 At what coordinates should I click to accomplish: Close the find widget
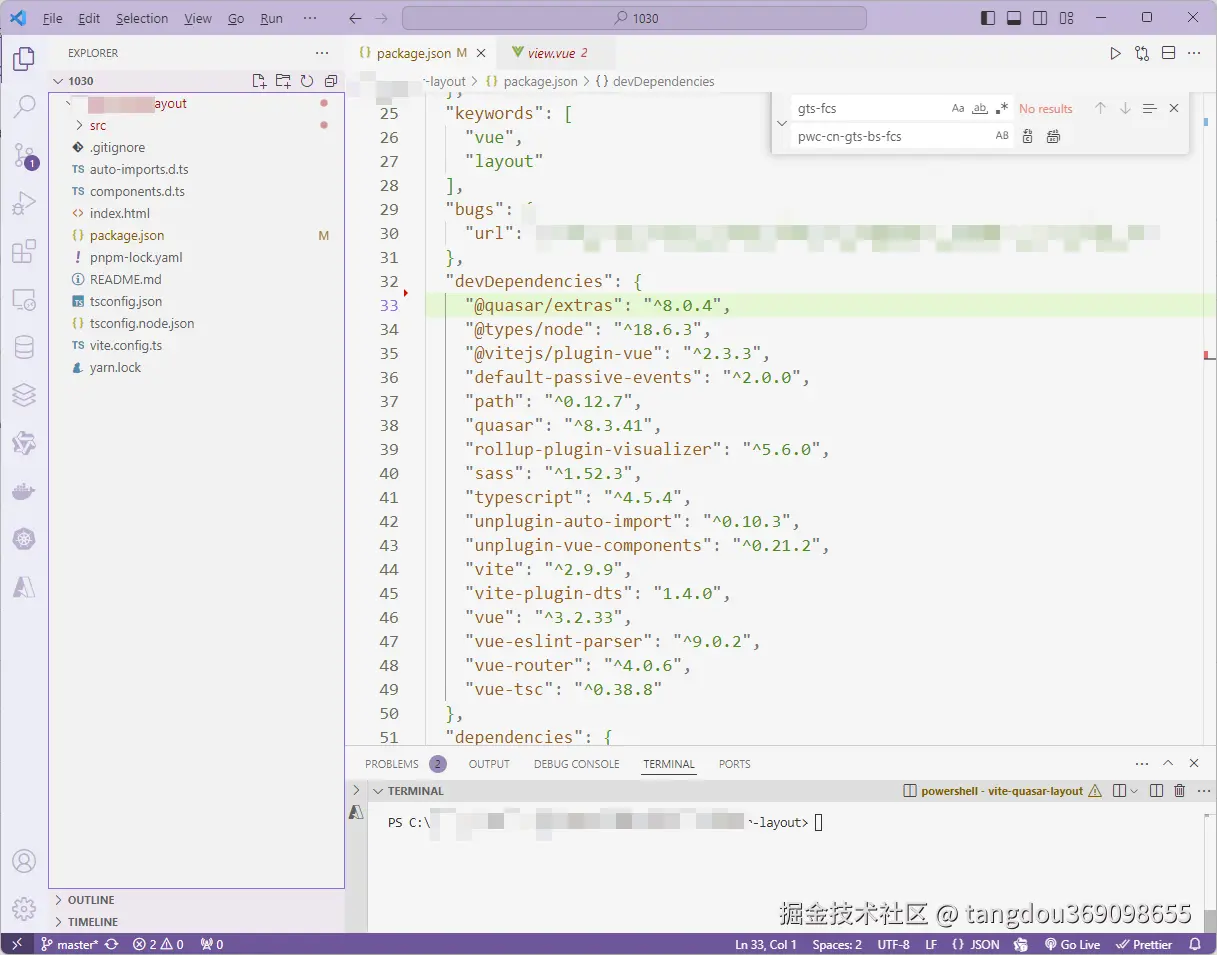coord(1174,108)
